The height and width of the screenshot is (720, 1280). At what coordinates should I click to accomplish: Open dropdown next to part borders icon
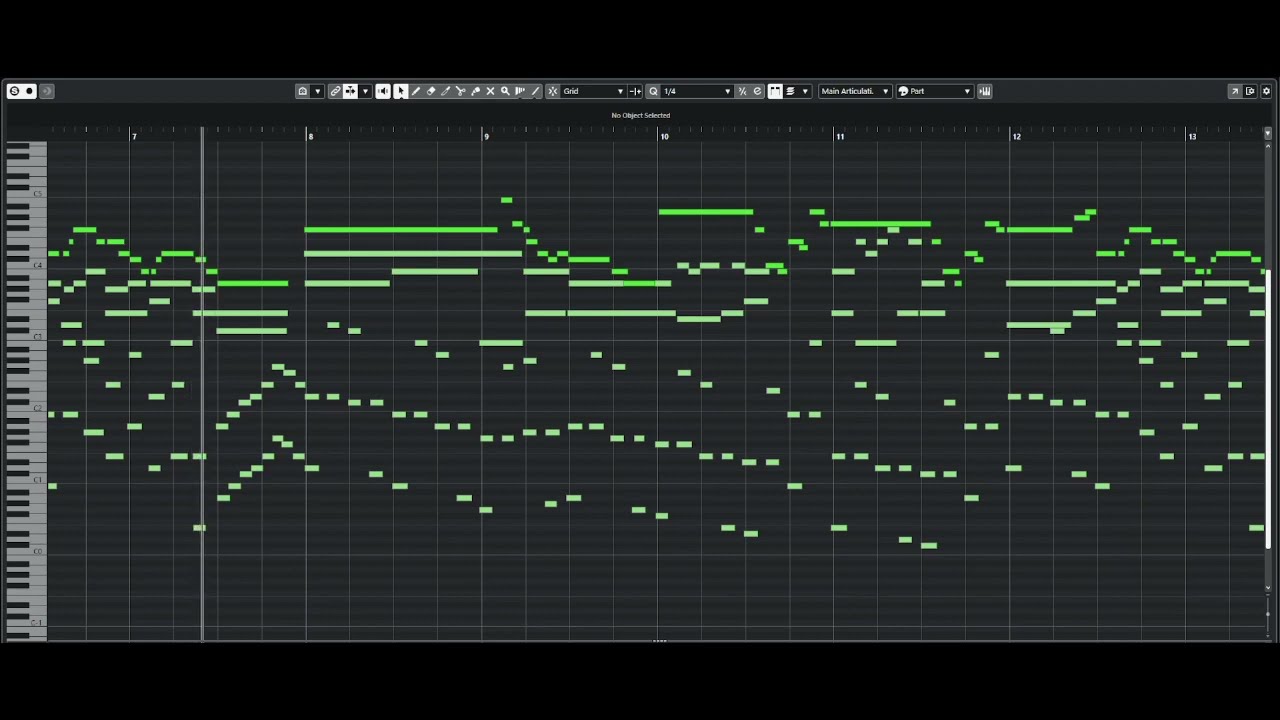tap(318, 91)
